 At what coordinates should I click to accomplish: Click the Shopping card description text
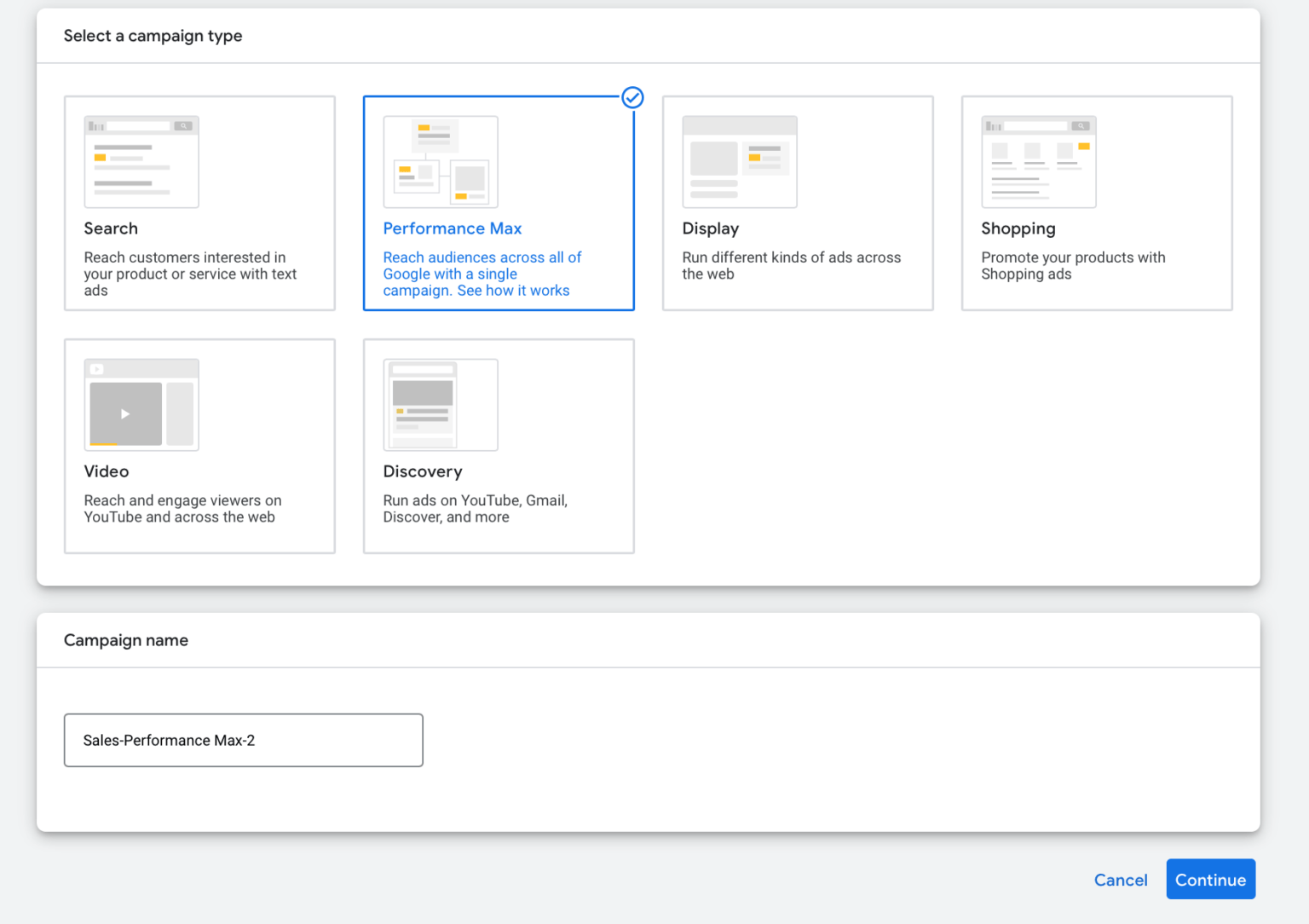point(1073,265)
